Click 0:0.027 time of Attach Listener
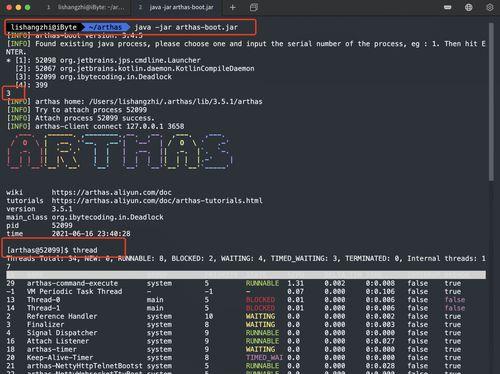The height and width of the screenshot is (374, 500). click(x=380, y=341)
